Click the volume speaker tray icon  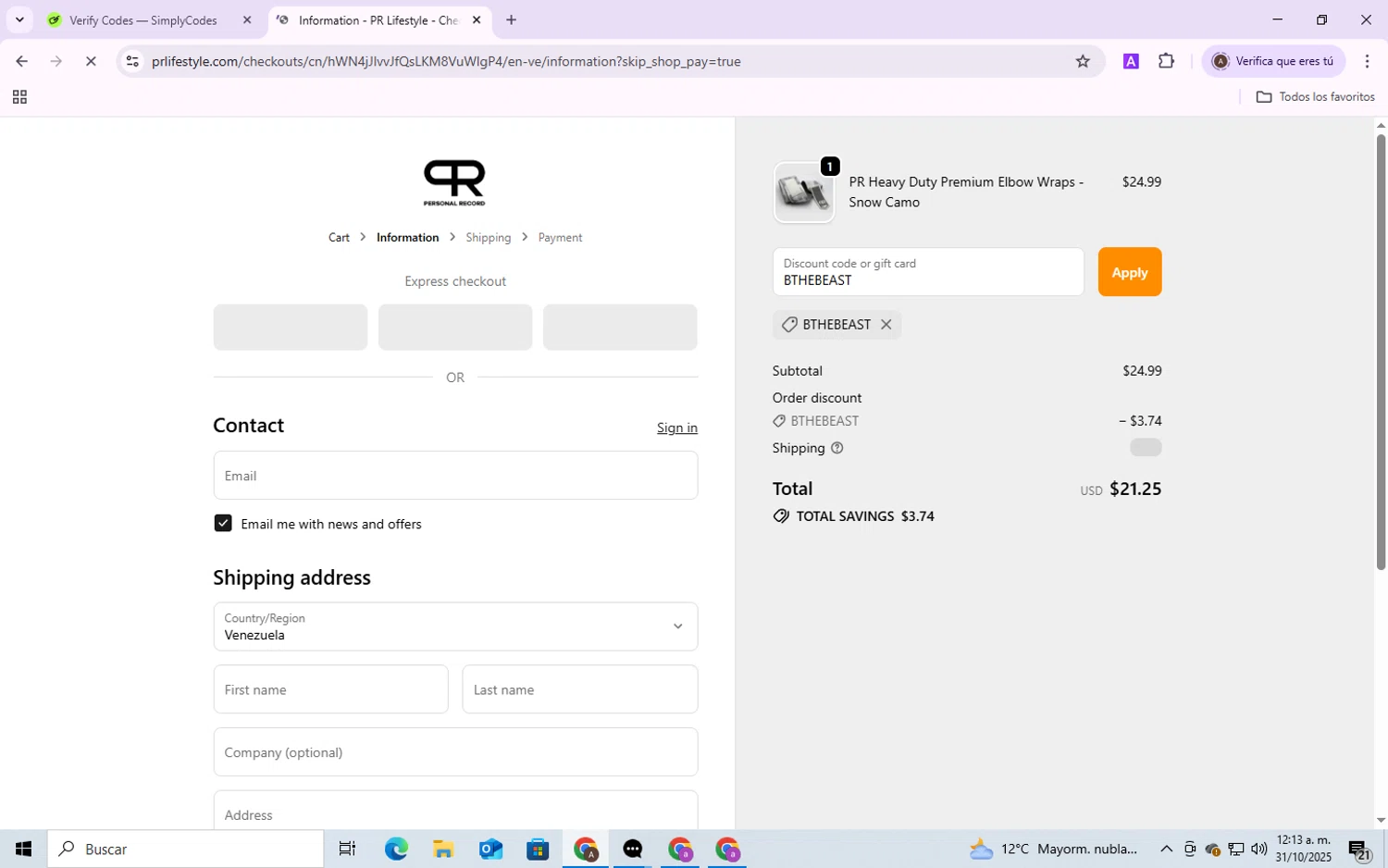coord(1258,849)
